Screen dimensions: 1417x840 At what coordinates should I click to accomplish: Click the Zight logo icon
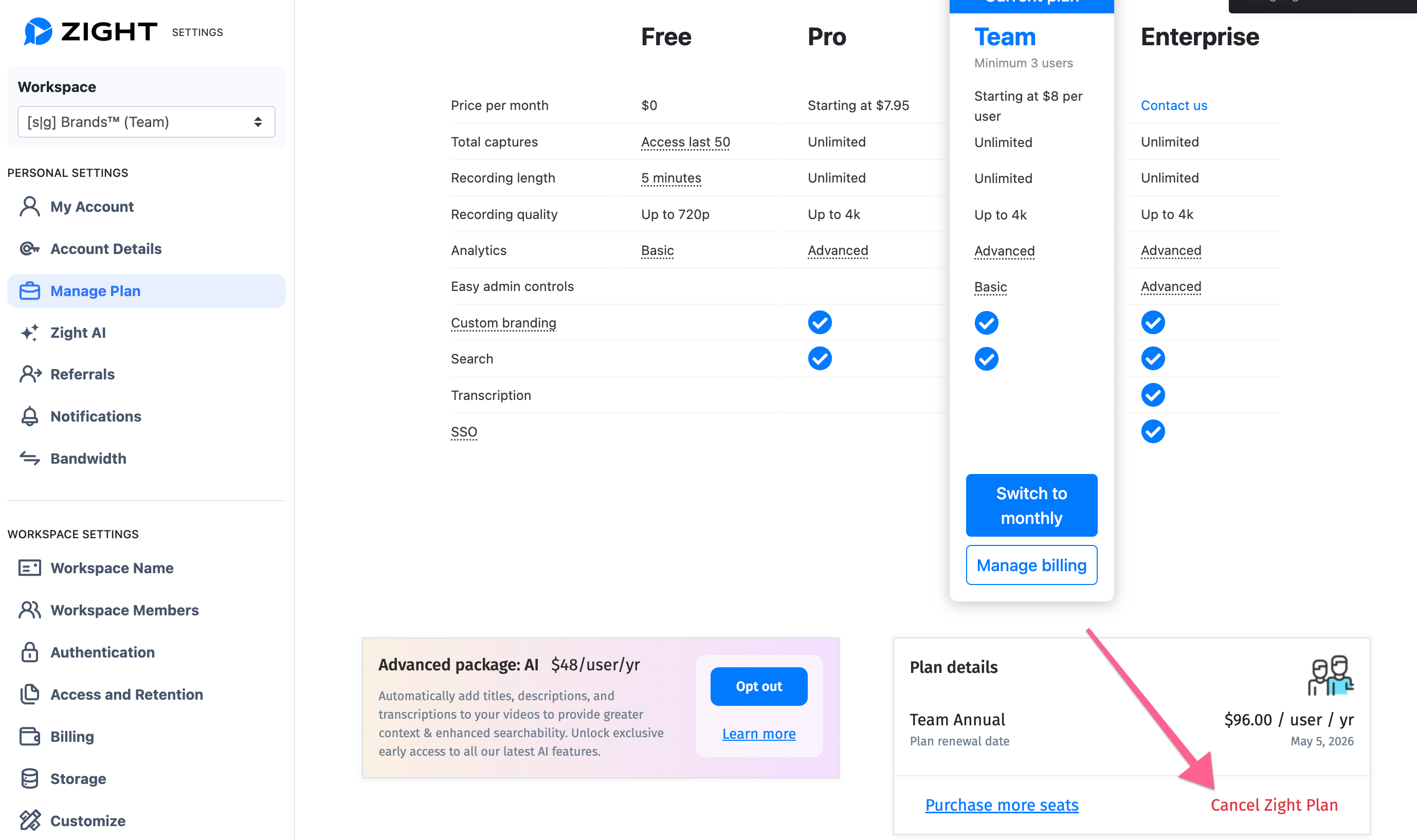tap(38, 32)
